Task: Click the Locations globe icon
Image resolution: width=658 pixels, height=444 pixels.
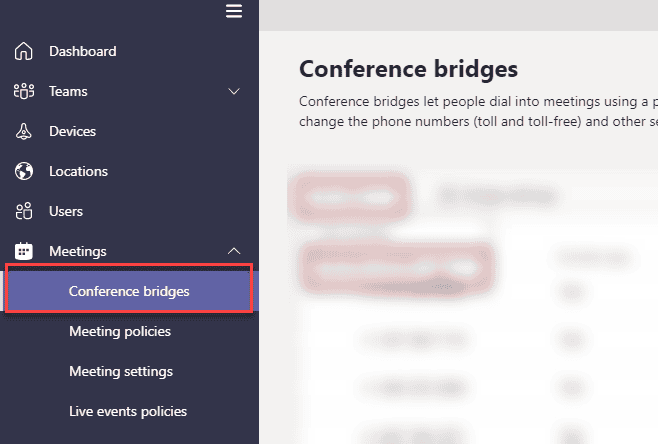Action: [24, 171]
